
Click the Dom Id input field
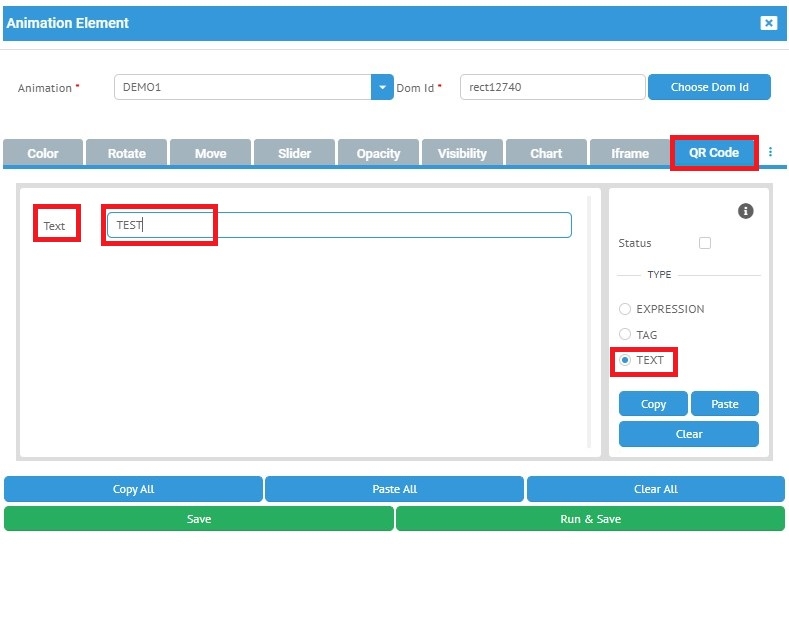click(552, 87)
